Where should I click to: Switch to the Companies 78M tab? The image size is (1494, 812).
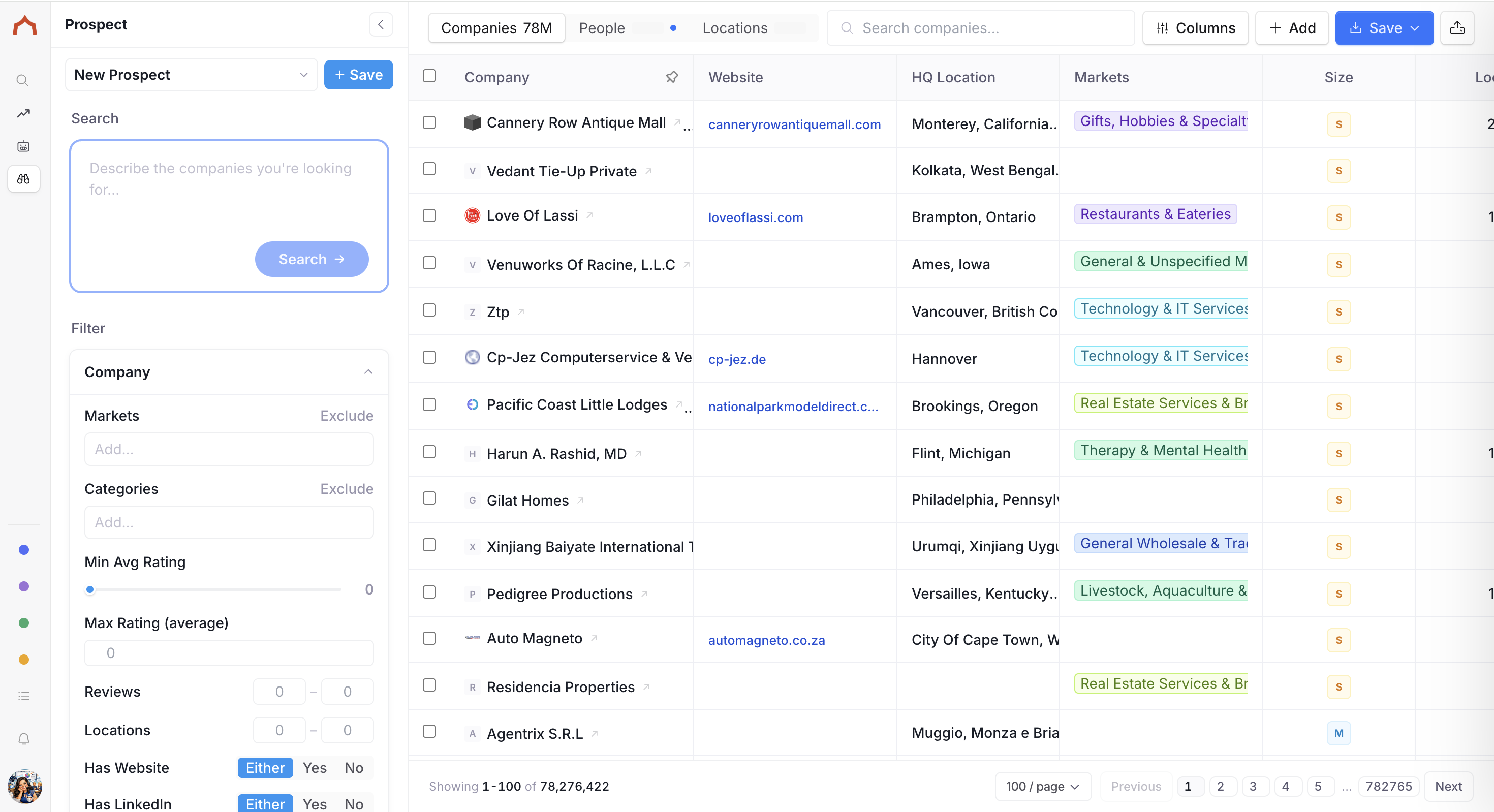[496, 28]
